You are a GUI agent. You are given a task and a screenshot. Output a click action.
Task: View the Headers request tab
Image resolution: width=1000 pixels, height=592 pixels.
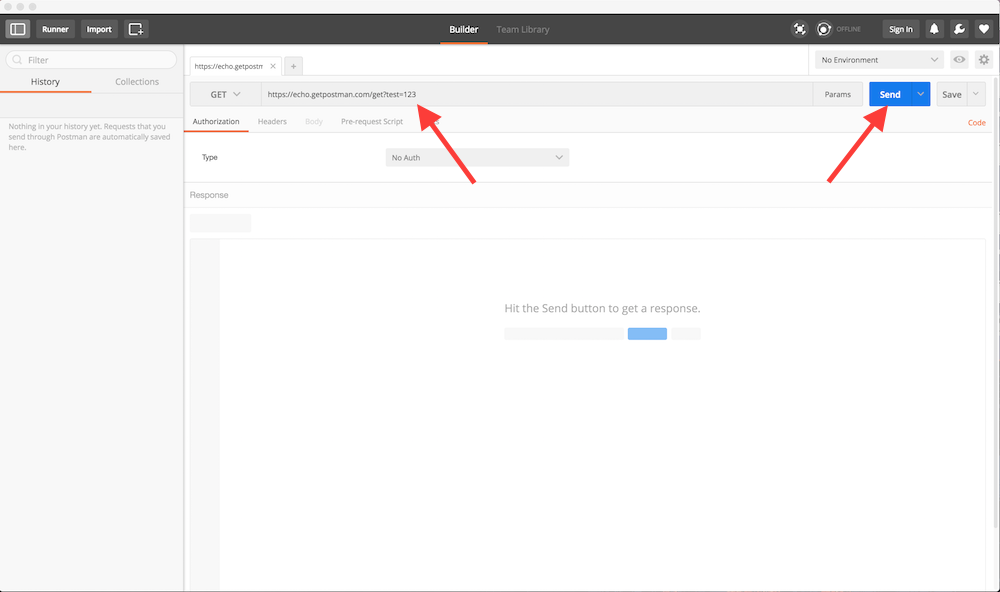(272, 121)
